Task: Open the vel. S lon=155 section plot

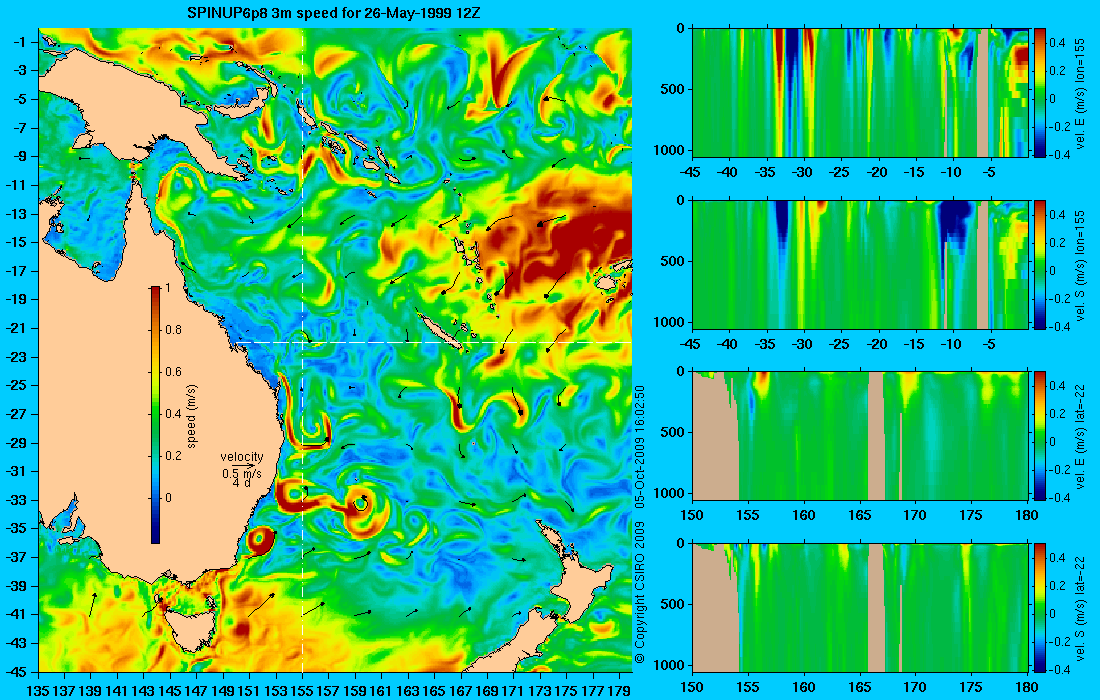Action: point(860,264)
